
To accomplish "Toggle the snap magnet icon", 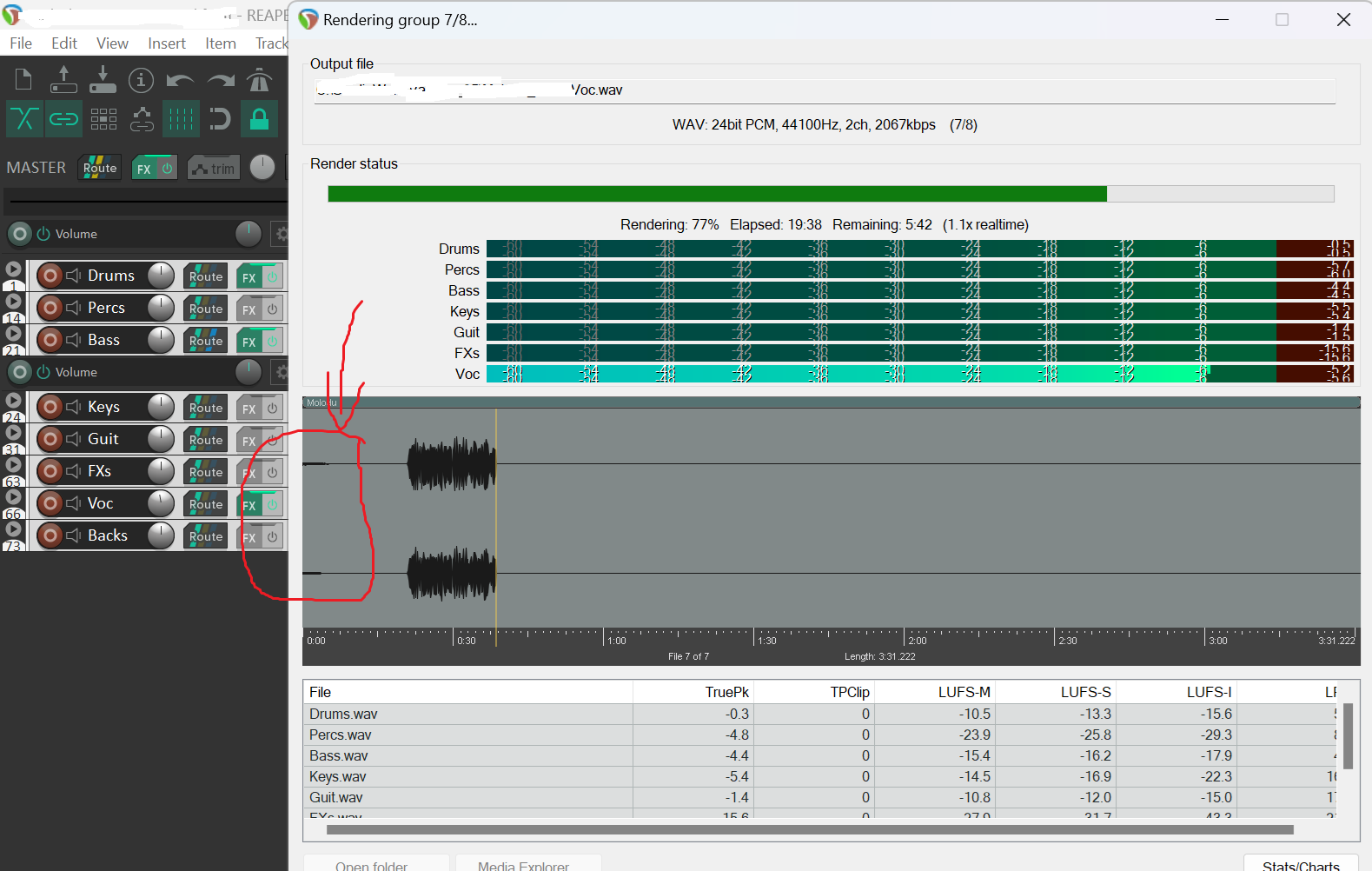I will tap(220, 119).
